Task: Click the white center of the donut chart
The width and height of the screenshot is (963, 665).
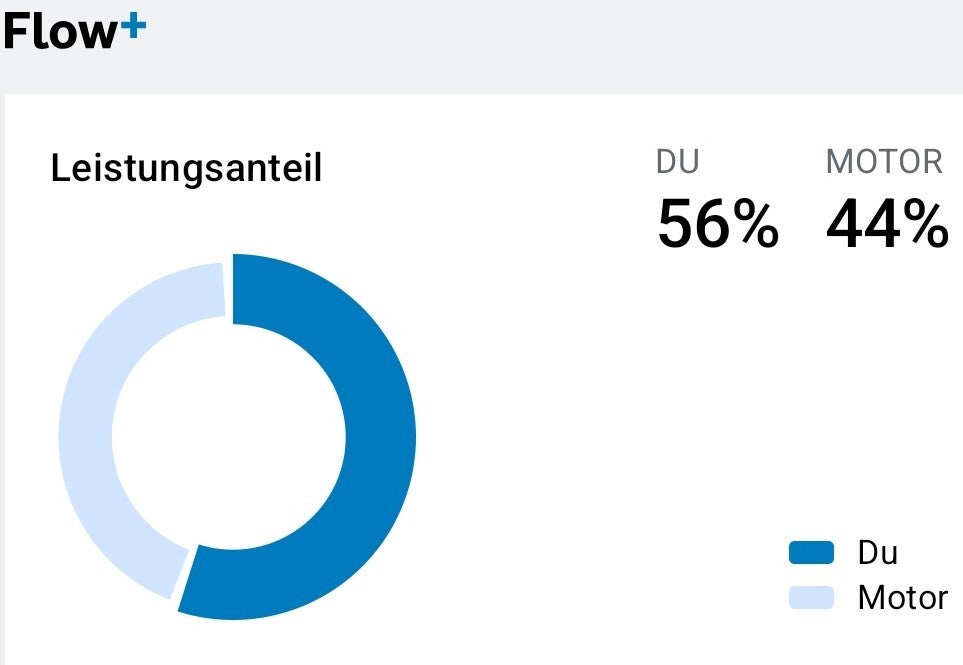Action: pyautogui.click(x=230, y=437)
